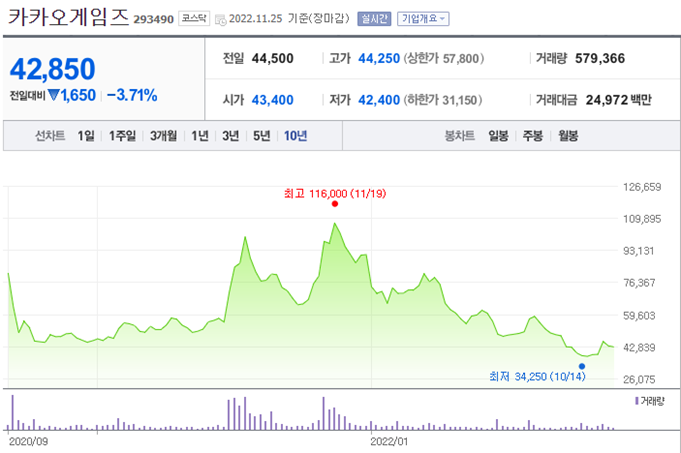Click the stock code 293490
Viewport: 681px width, 453px height.
tap(153, 20)
